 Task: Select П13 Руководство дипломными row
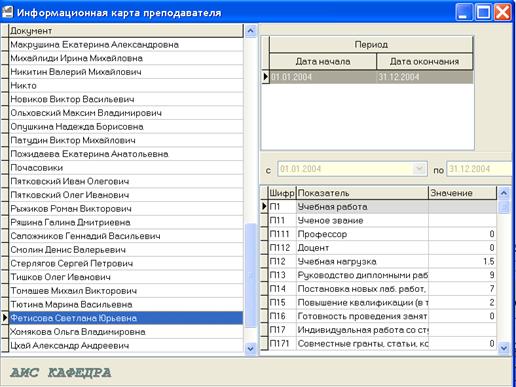pyautogui.click(x=382, y=275)
